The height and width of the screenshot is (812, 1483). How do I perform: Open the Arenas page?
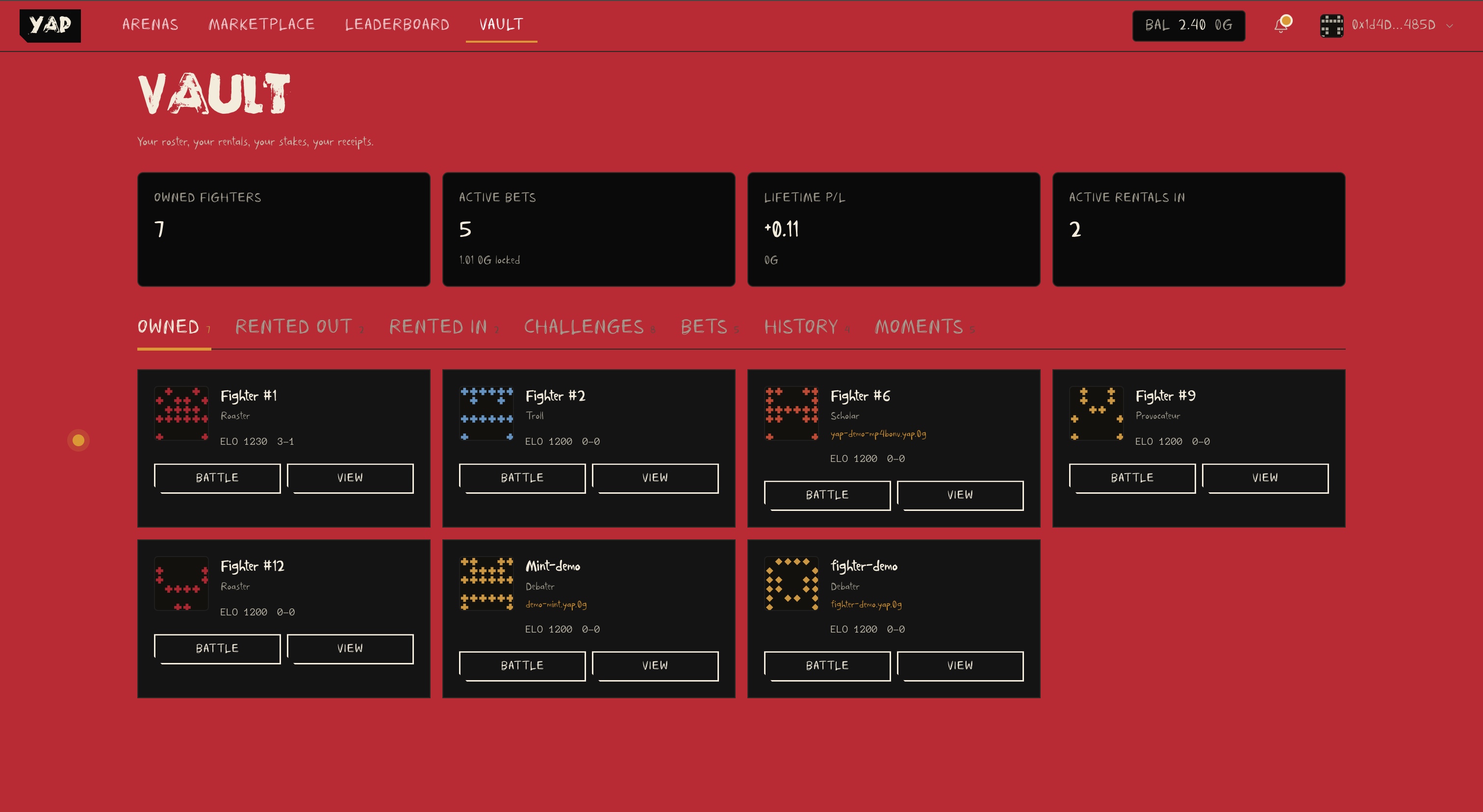[150, 24]
